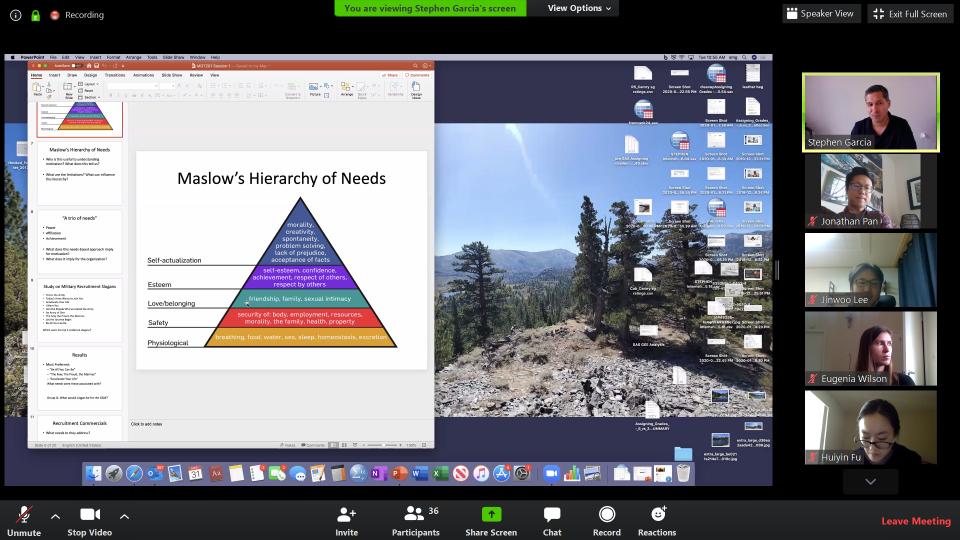Click the Invite icon in Zoom toolbar
The width and height of the screenshot is (960, 540).
coord(347,515)
